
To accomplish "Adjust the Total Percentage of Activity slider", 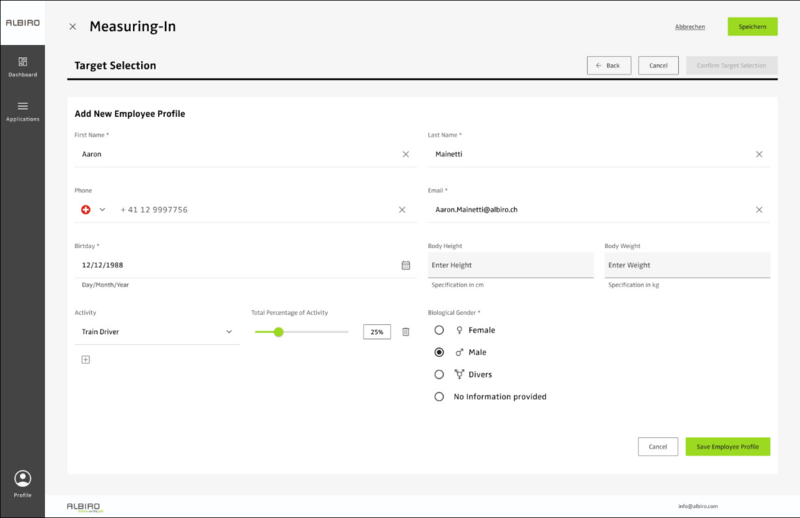I will tap(279, 332).
